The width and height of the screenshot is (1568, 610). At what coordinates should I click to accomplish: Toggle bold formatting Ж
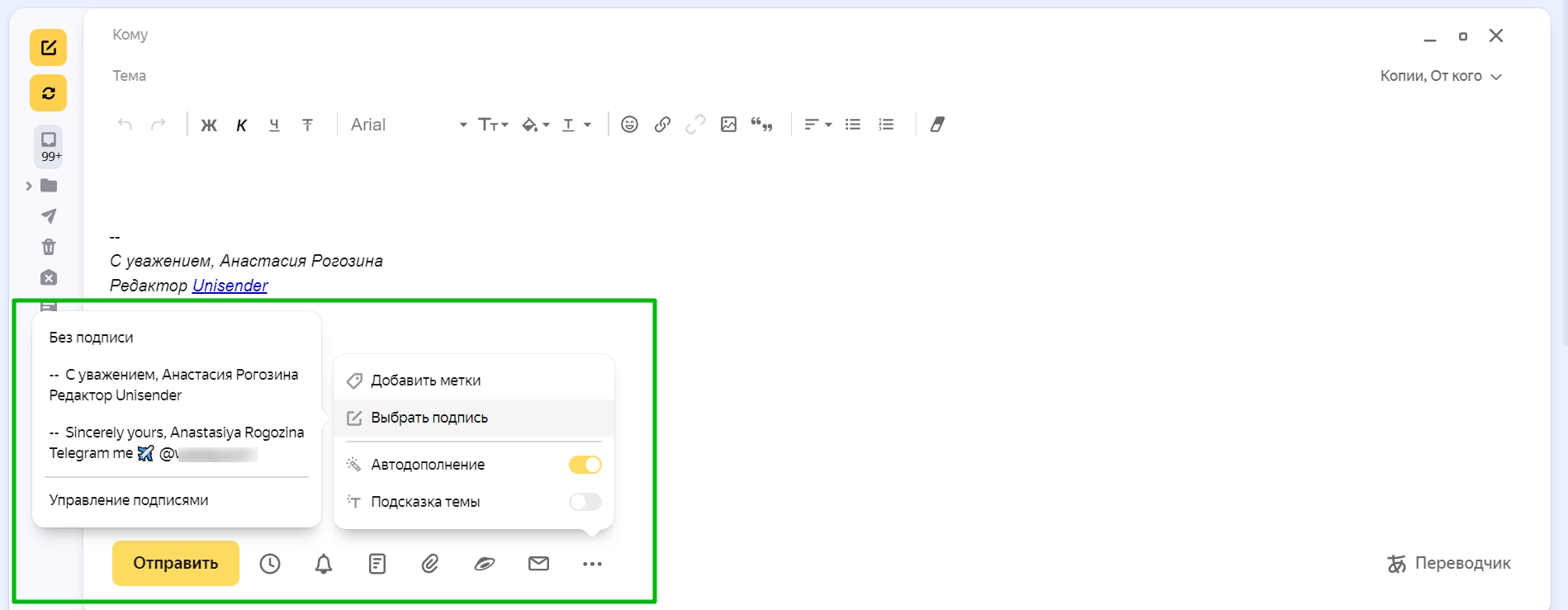[x=209, y=125]
